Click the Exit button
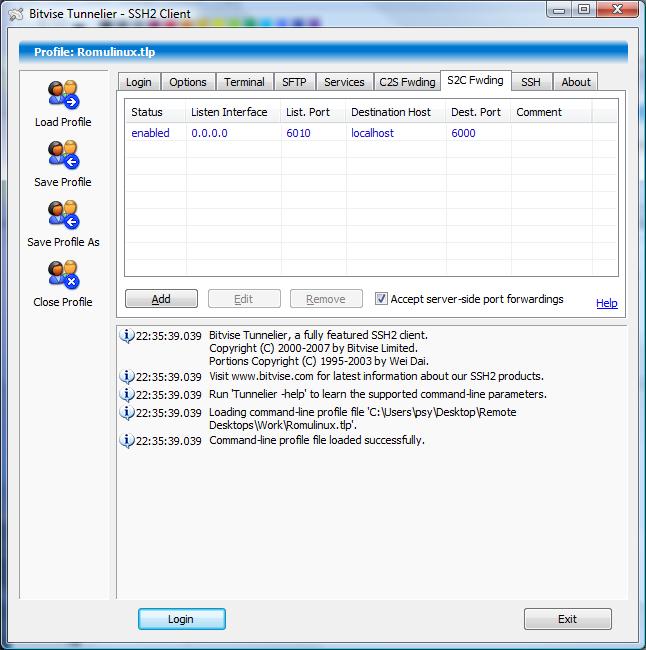The height and width of the screenshot is (650, 646). click(x=567, y=619)
